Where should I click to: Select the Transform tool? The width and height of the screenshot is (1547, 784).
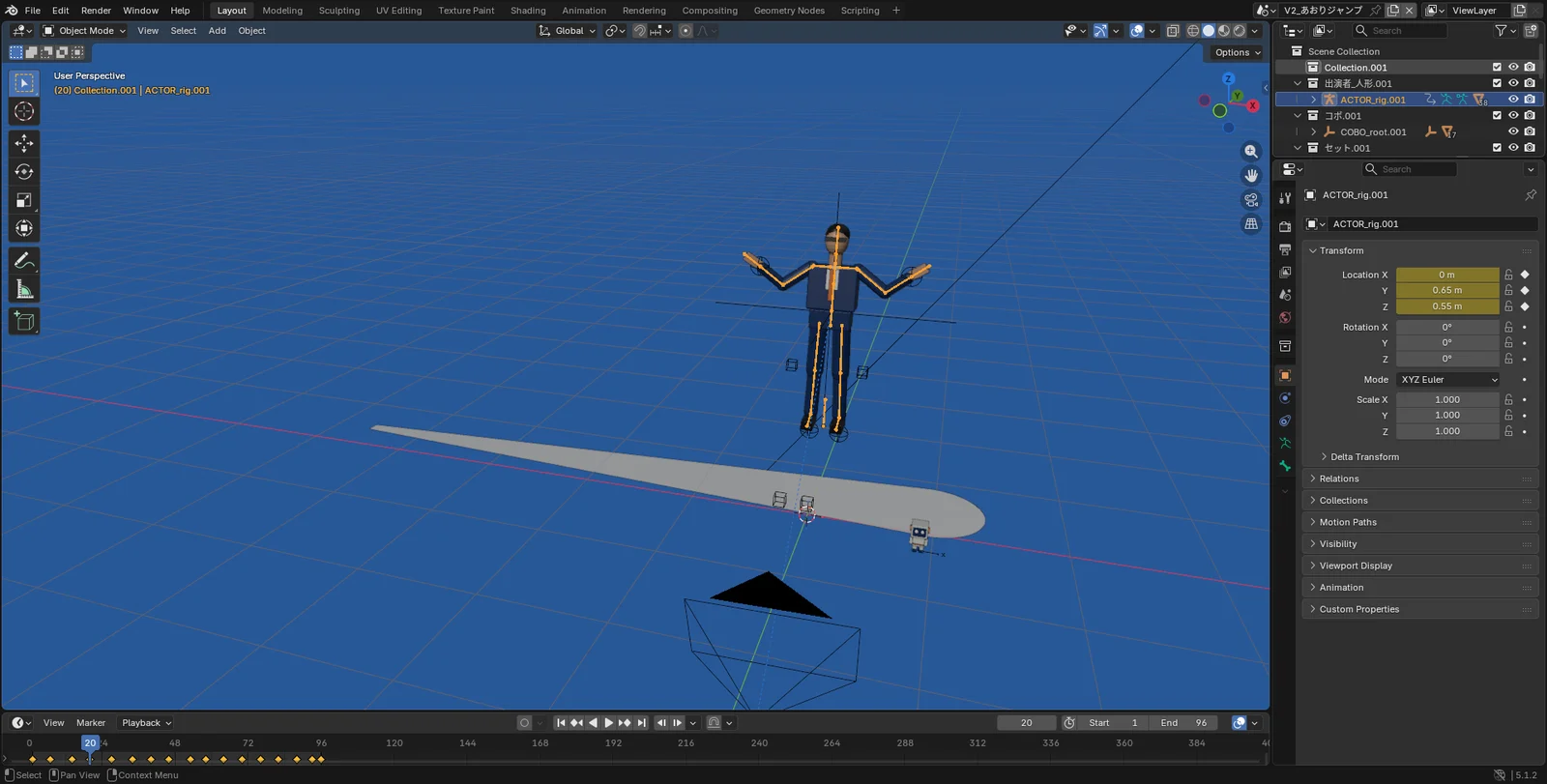24,228
